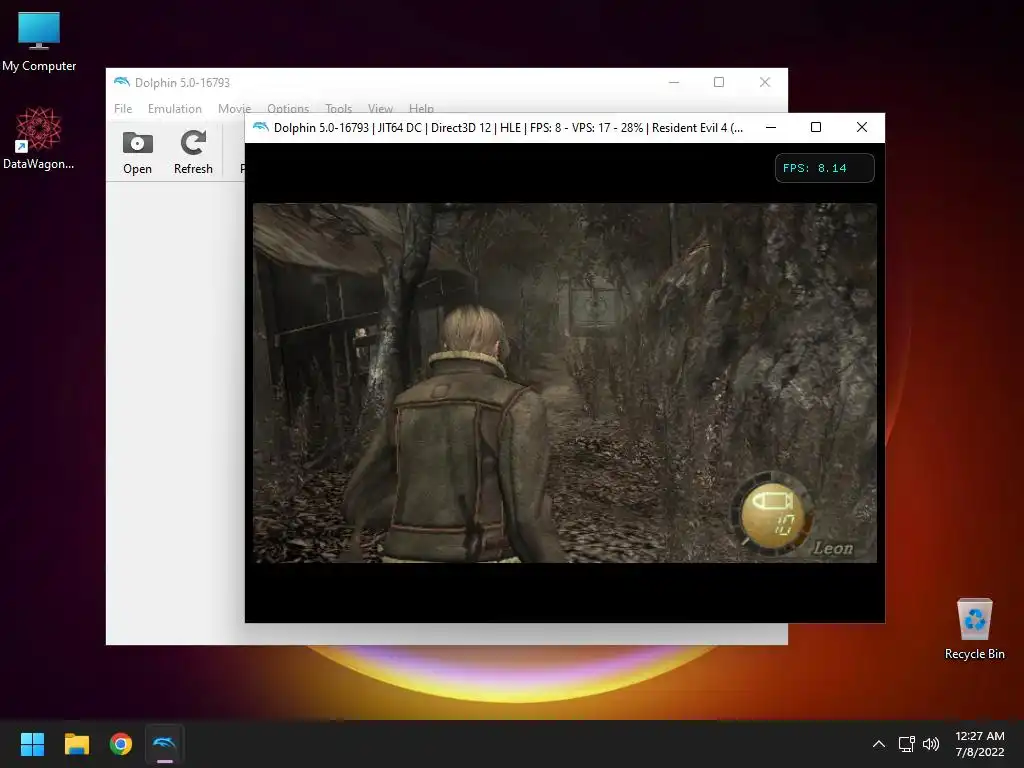
Task: Select the Recycle Bin desktop icon
Action: tap(974, 629)
